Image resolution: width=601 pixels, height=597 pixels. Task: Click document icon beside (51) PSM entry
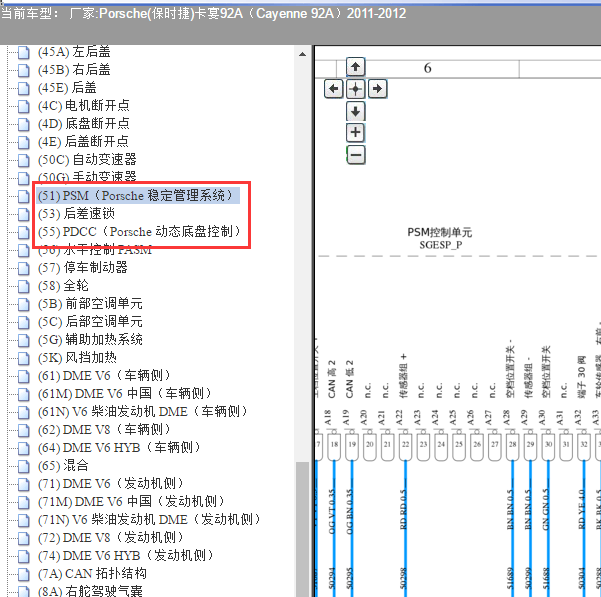tap(24, 196)
